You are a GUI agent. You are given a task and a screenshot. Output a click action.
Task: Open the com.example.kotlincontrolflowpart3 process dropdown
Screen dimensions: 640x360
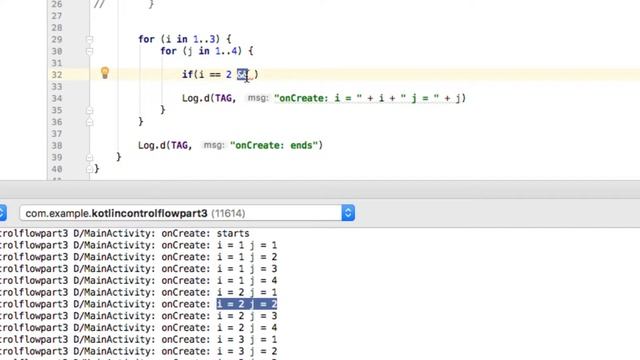point(187,213)
